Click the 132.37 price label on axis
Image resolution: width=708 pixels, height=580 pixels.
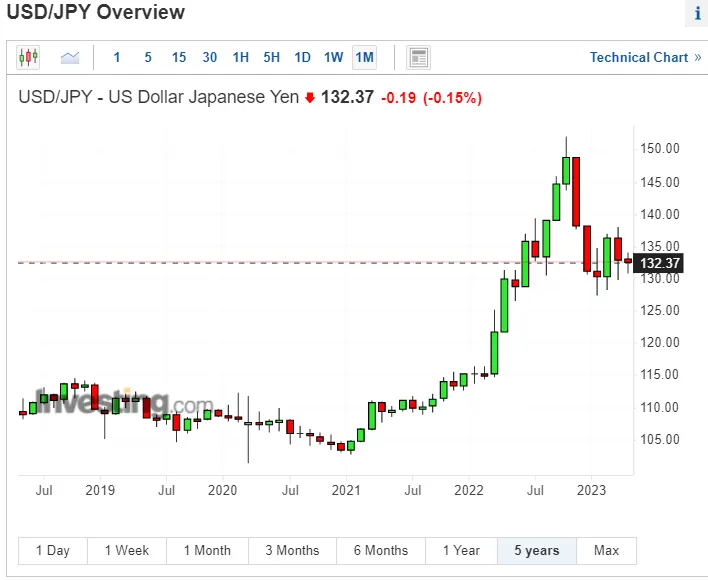coord(659,263)
